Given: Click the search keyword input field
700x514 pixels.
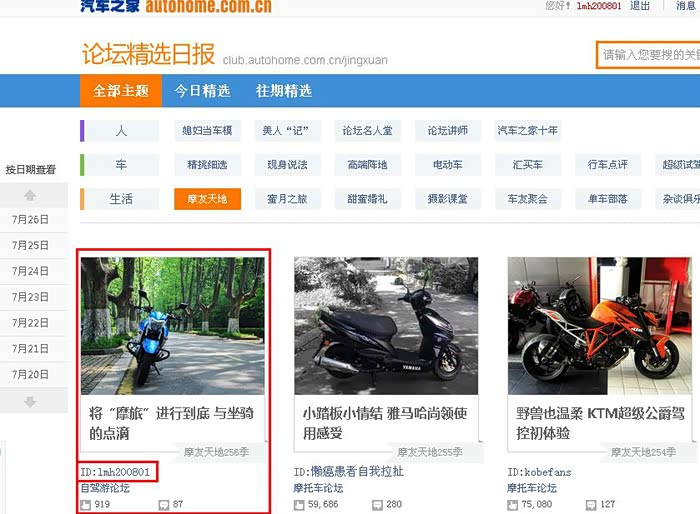Looking at the screenshot, I should coord(649,55).
